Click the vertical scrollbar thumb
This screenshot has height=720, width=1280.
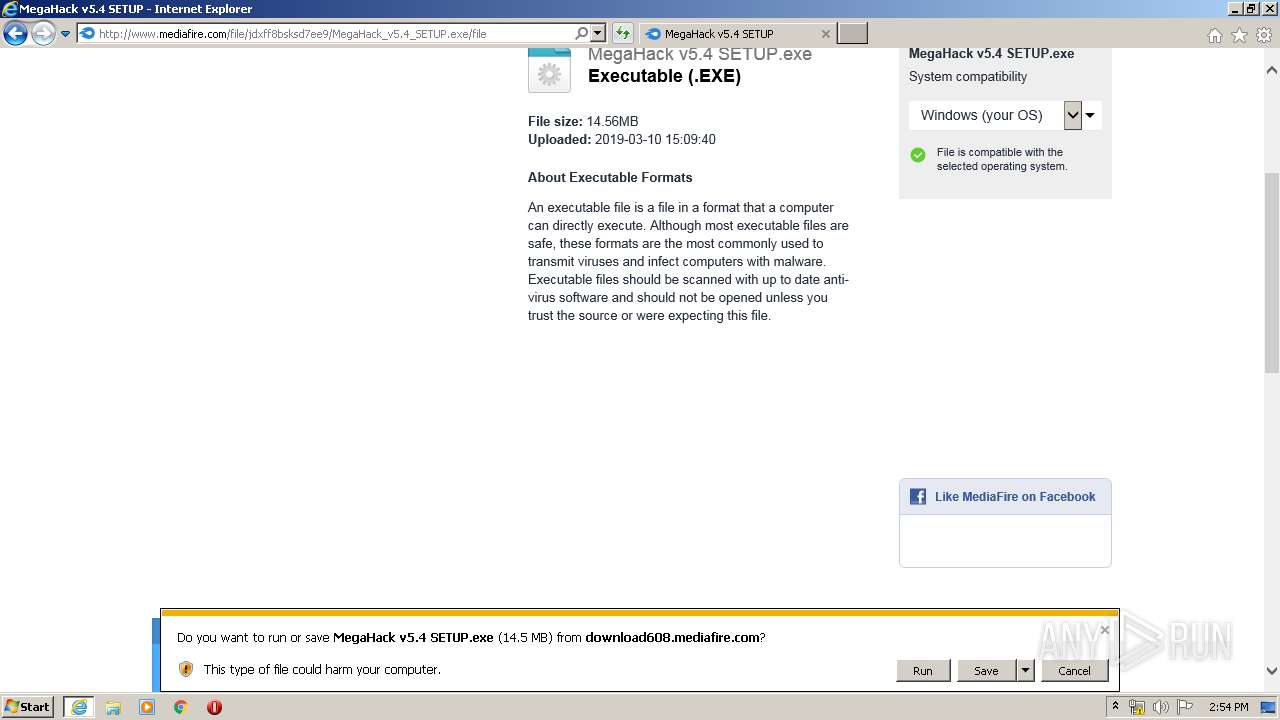(1272, 272)
